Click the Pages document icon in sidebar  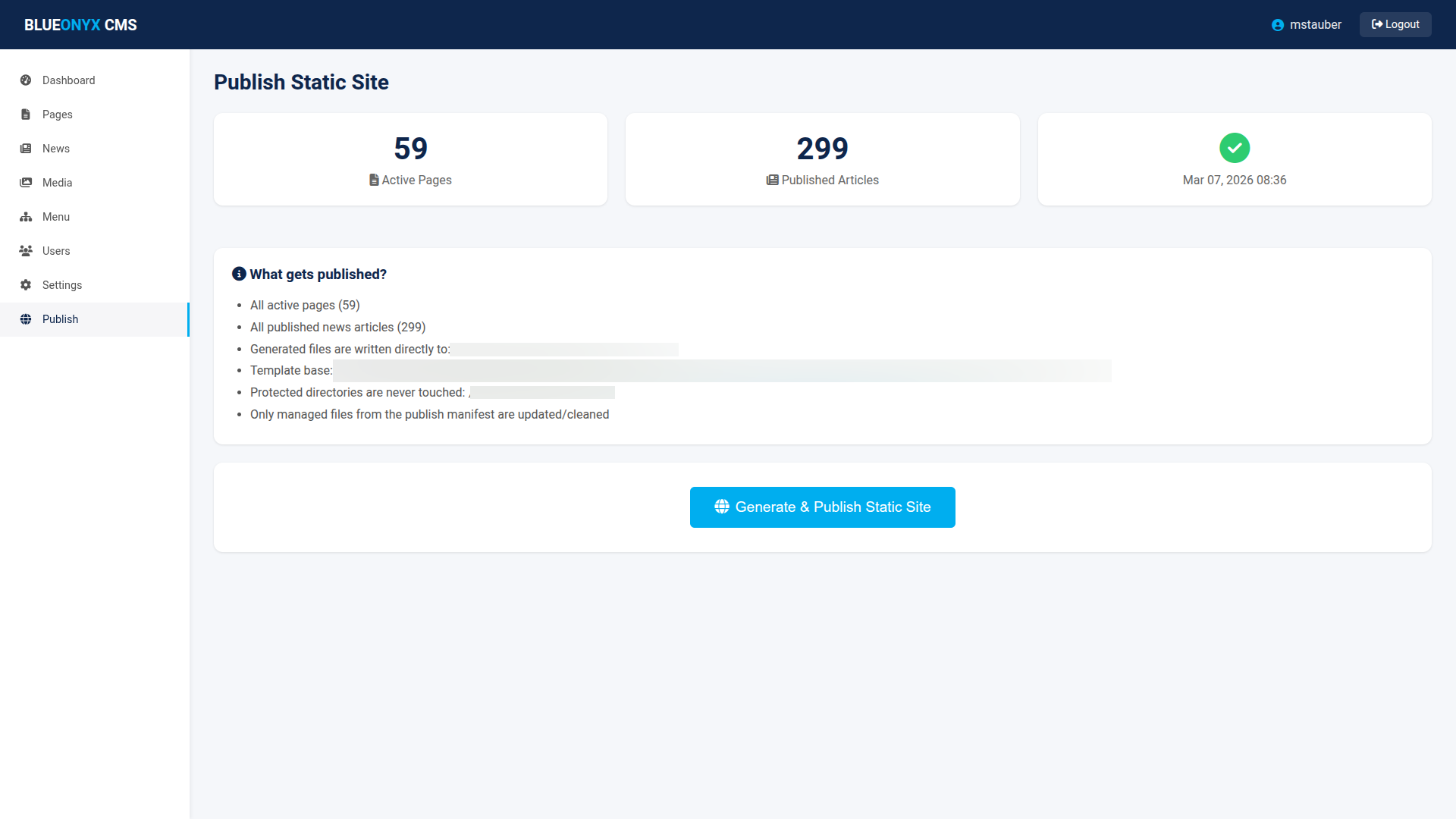[26, 115]
